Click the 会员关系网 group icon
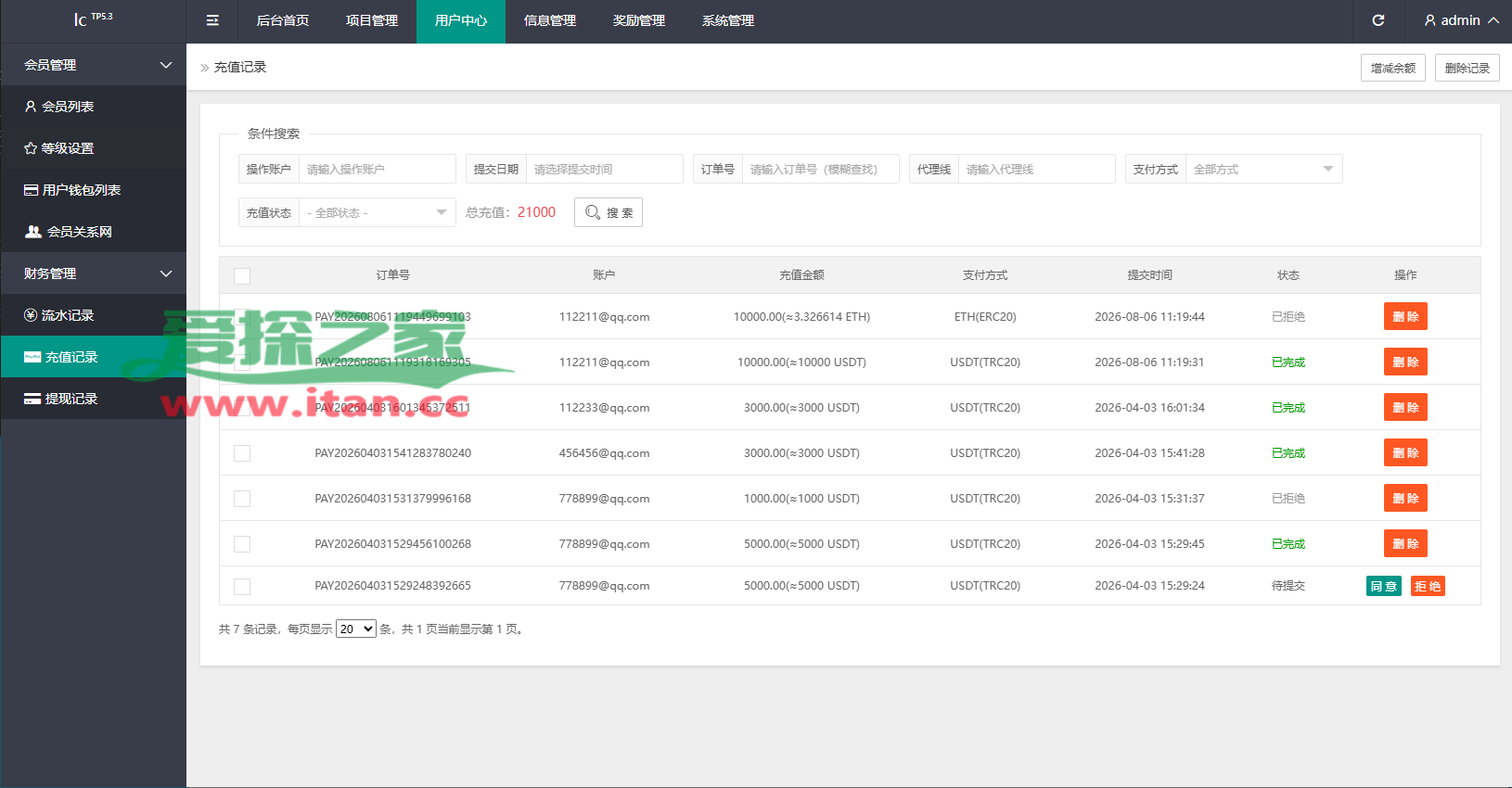 33,232
